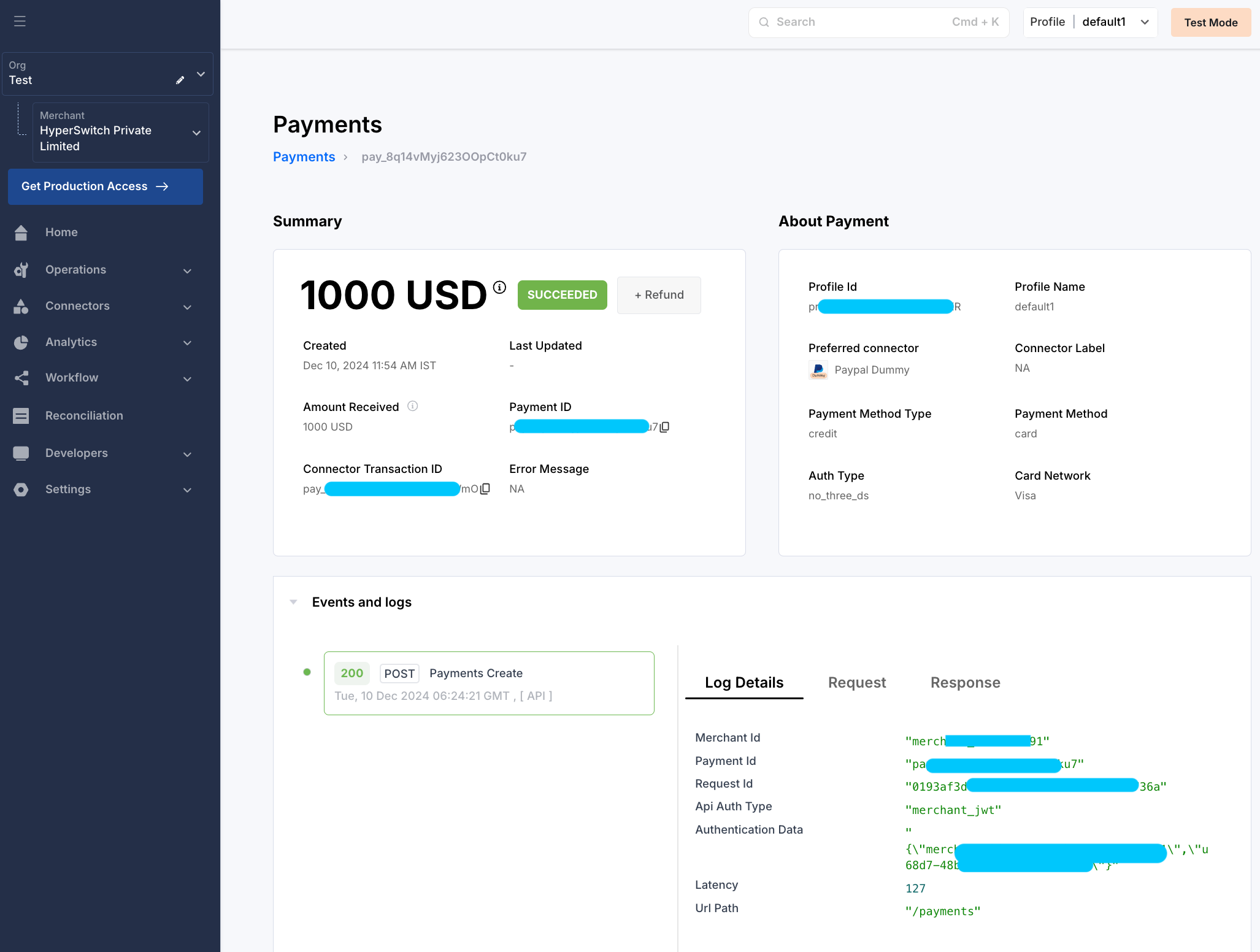Click info icon beside 1000 USD amount

[x=499, y=287]
